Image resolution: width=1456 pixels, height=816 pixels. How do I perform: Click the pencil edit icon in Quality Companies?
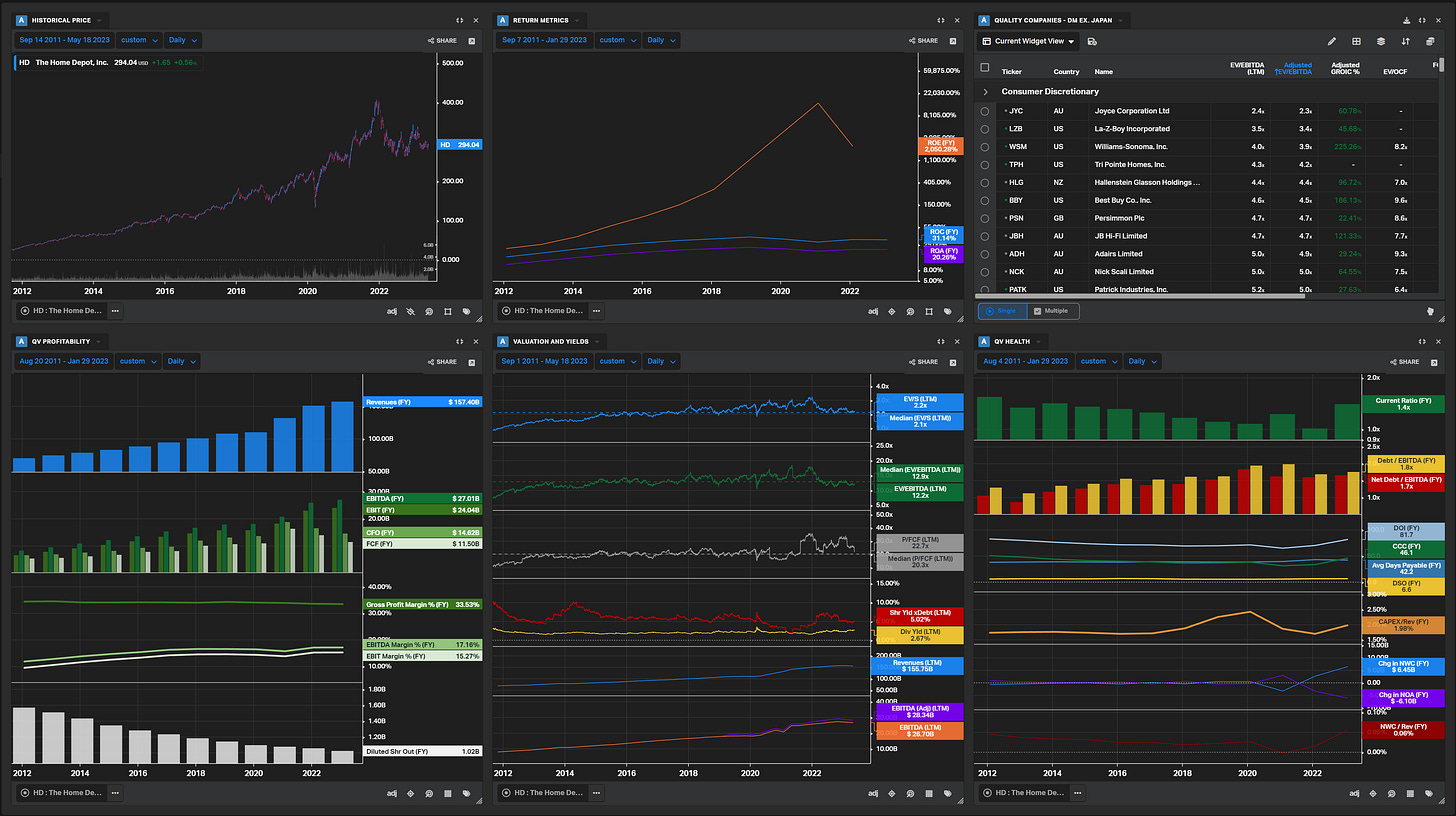(1331, 41)
